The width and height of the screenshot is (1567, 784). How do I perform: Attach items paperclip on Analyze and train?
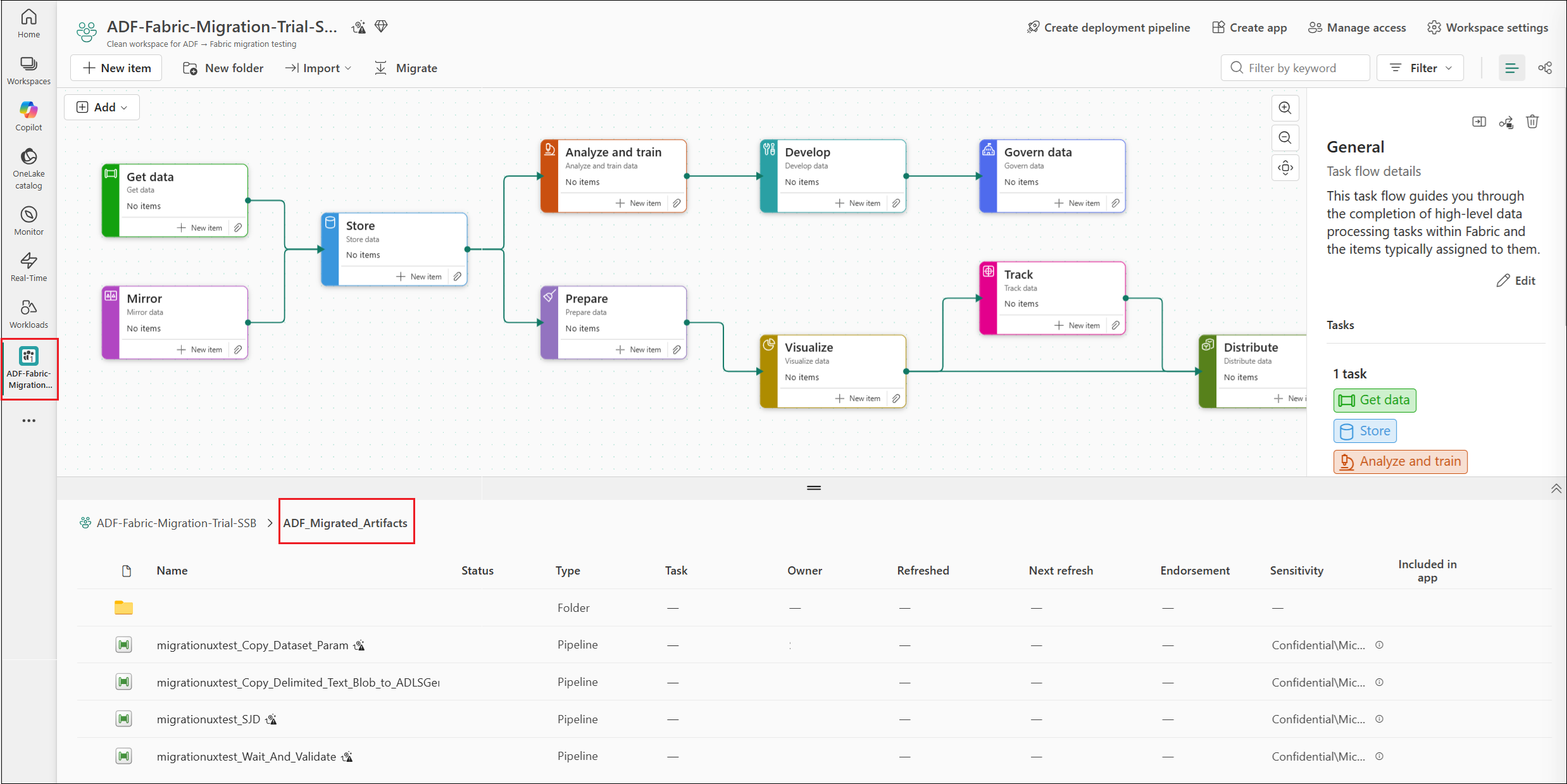(x=677, y=203)
